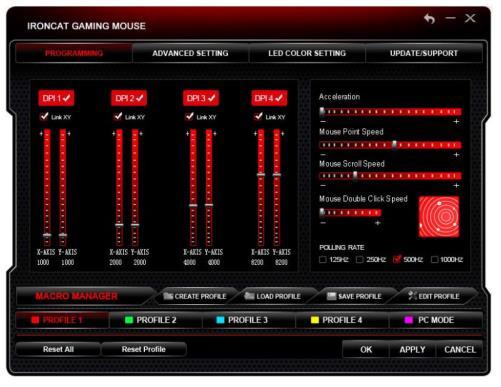Viewport: 501px width, 387px height.
Task: Go to Update/Support tab
Action: [x=424, y=53]
